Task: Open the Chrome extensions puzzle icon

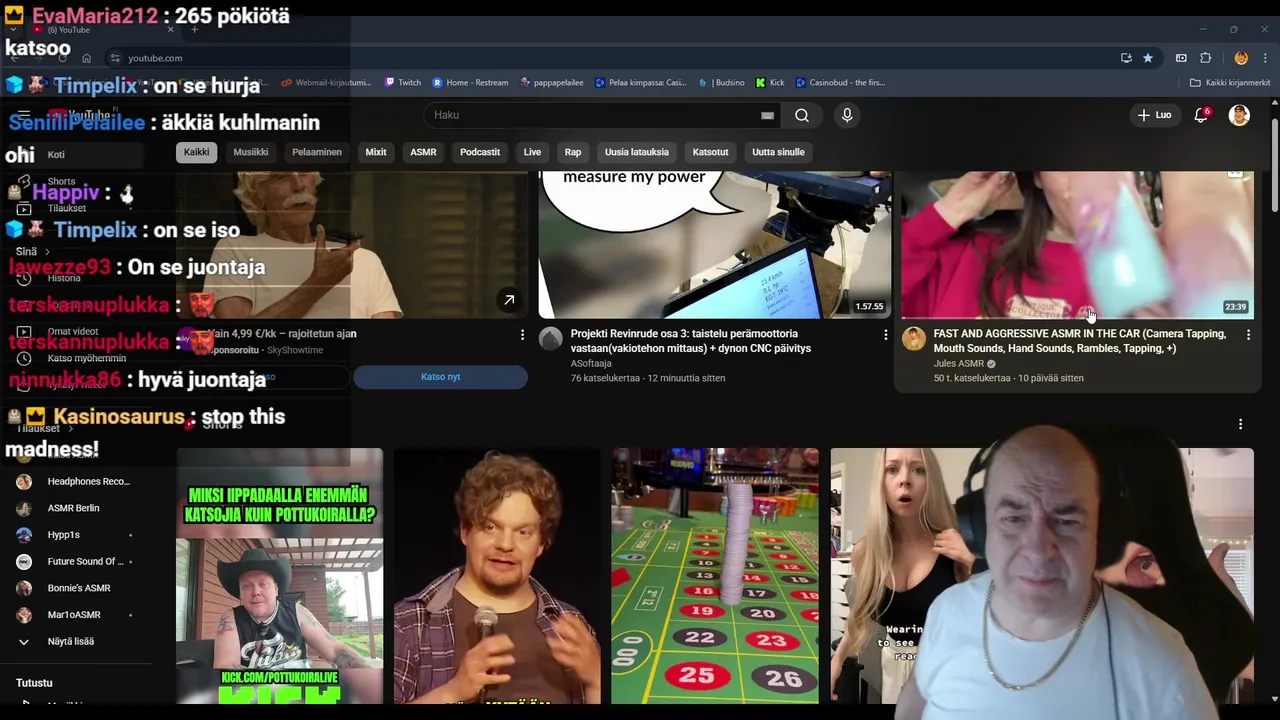Action: pos(1206,58)
